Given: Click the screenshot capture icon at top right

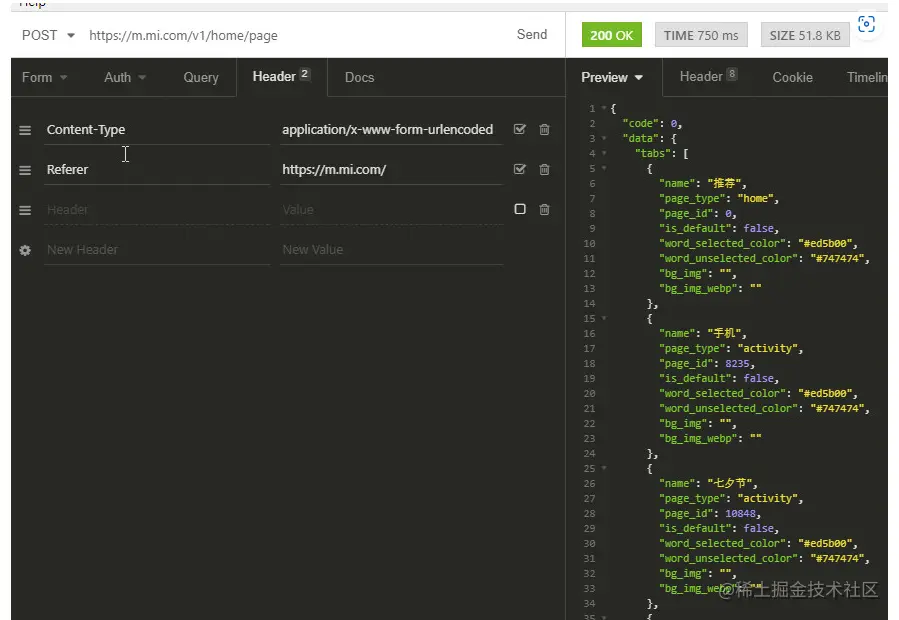Looking at the screenshot, I should coord(866,24).
